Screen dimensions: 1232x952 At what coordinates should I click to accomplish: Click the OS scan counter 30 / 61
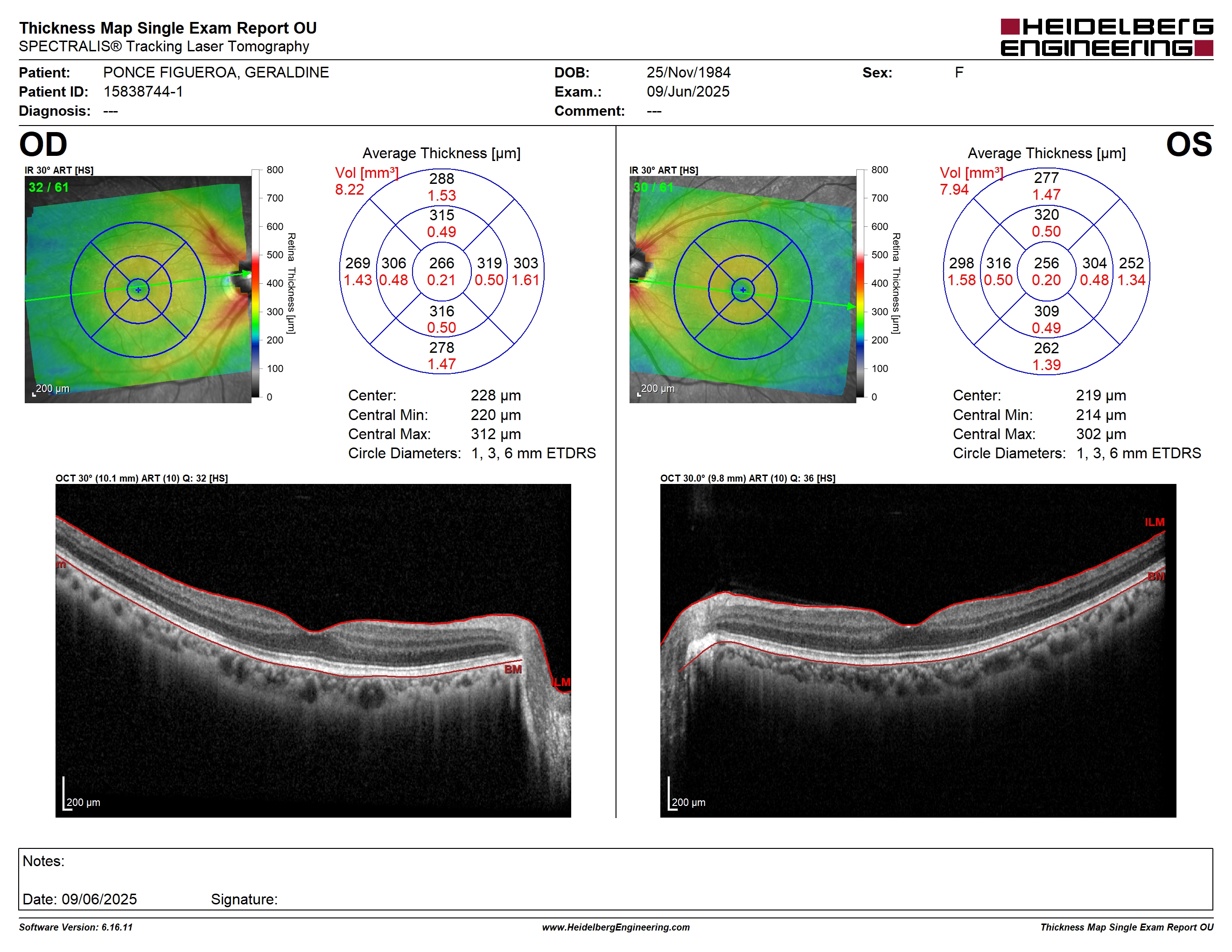pos(653,187)
